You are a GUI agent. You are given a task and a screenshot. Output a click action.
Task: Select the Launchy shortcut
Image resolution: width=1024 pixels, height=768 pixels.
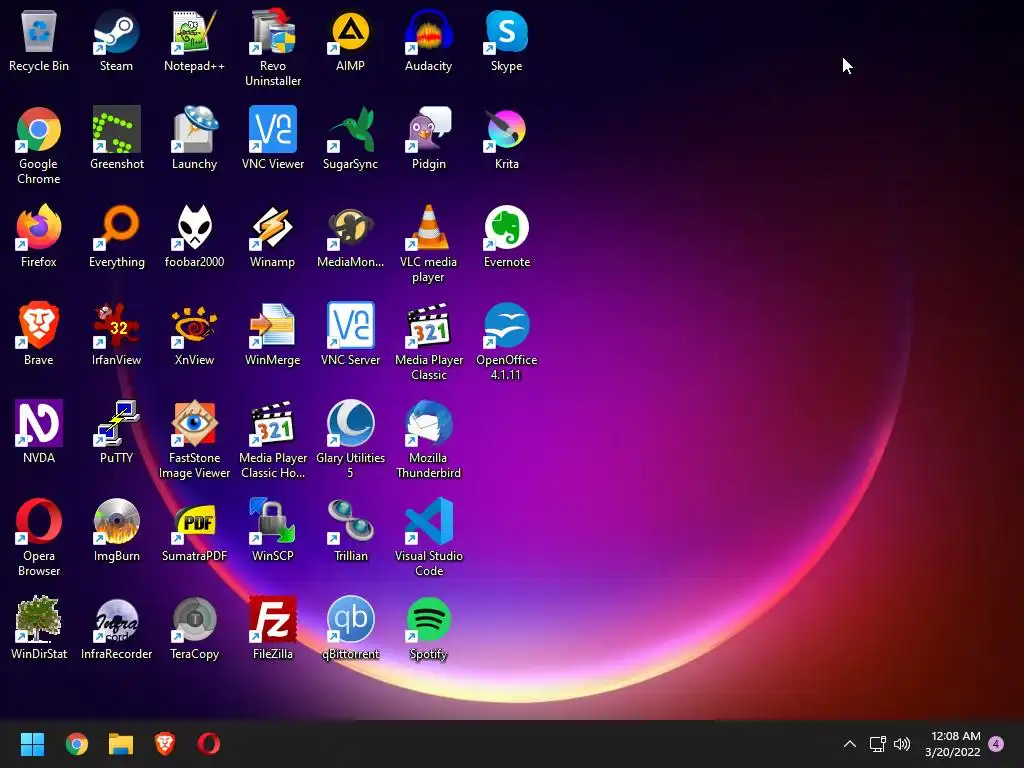point(194,130)
